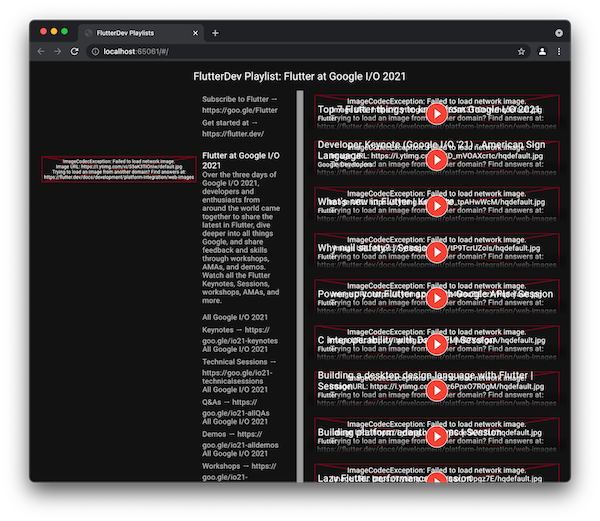Reload the current page

(75, 51)
